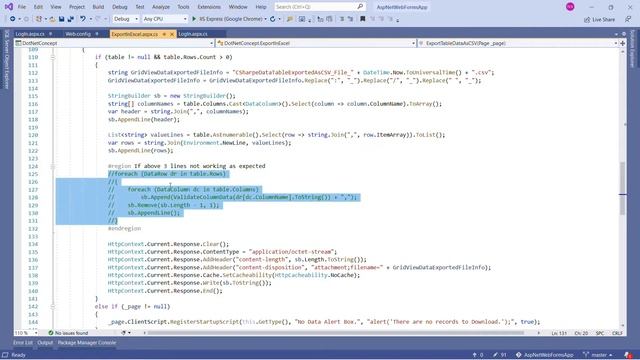Open the Send Feedback icon at top right
Image resolution: width=640 pixels, height=360 pixels.
tap(628, 19)
